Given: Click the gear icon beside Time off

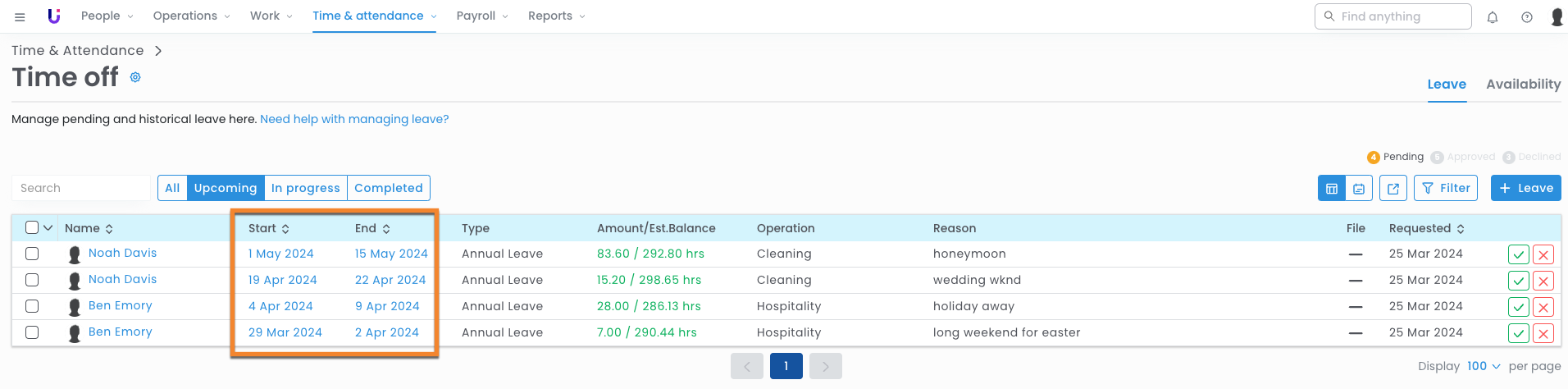Looking at the screenshot, I should [x=135, y=77].
